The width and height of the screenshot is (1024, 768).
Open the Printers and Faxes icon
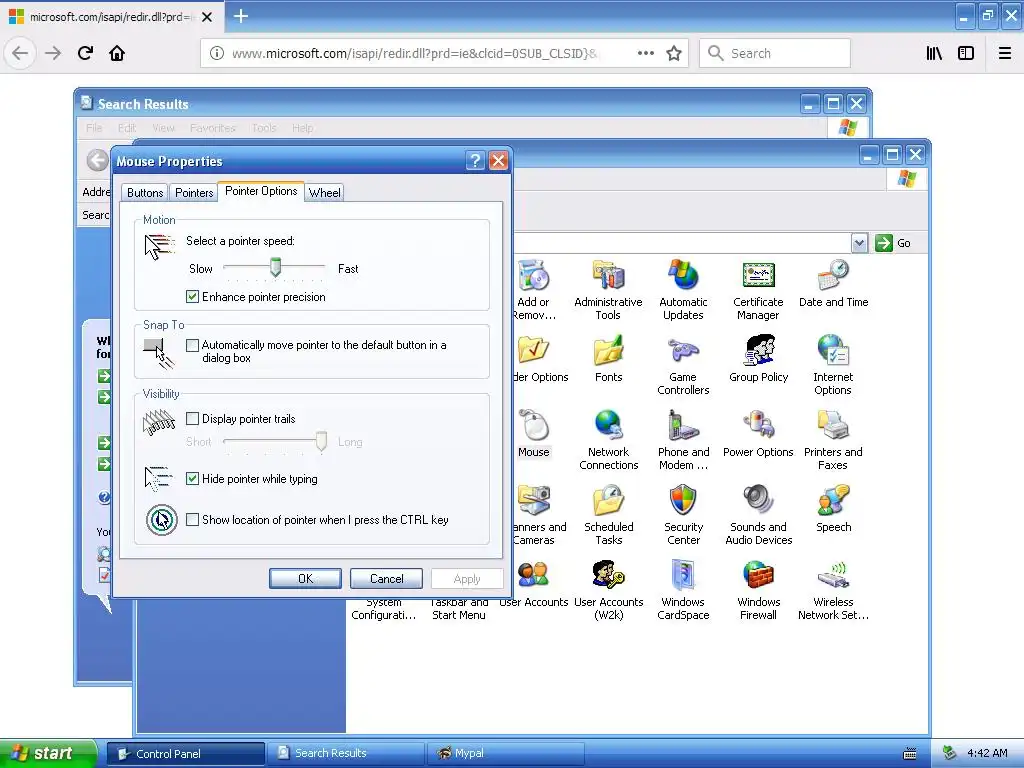click(833, 440)
